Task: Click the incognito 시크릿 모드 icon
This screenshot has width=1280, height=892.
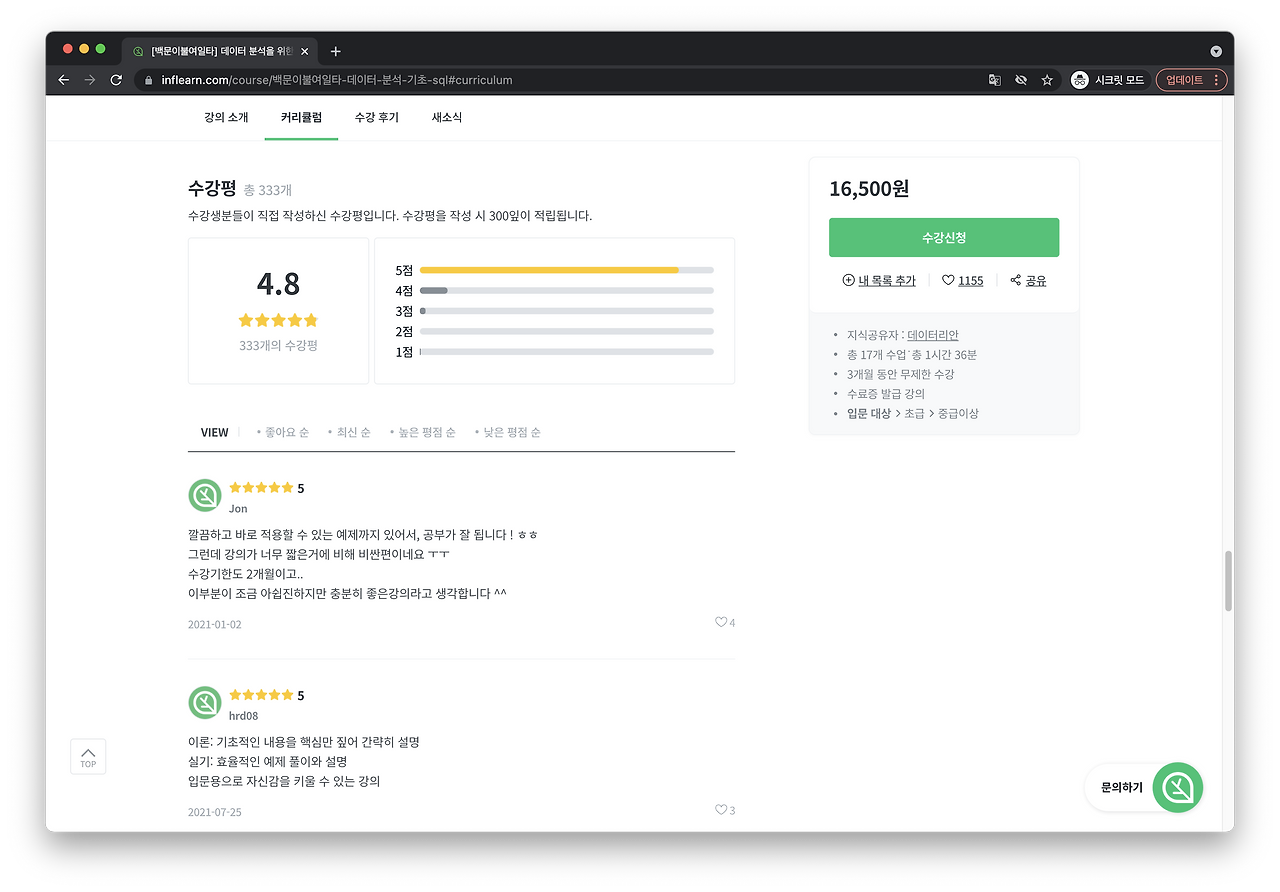Action: [x=1080, y=80]
